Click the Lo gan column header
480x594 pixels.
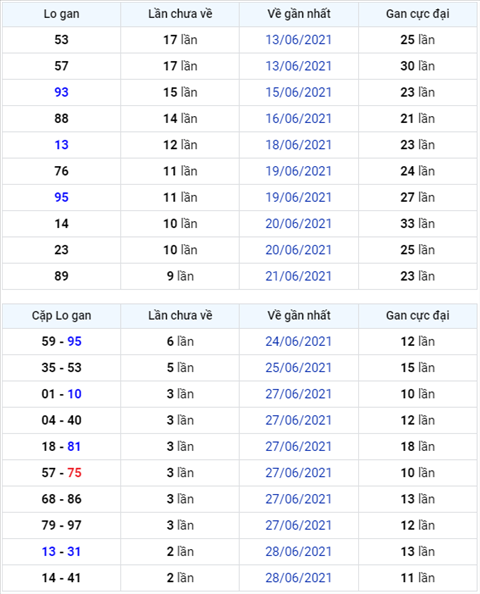click(x=61, y=14)
